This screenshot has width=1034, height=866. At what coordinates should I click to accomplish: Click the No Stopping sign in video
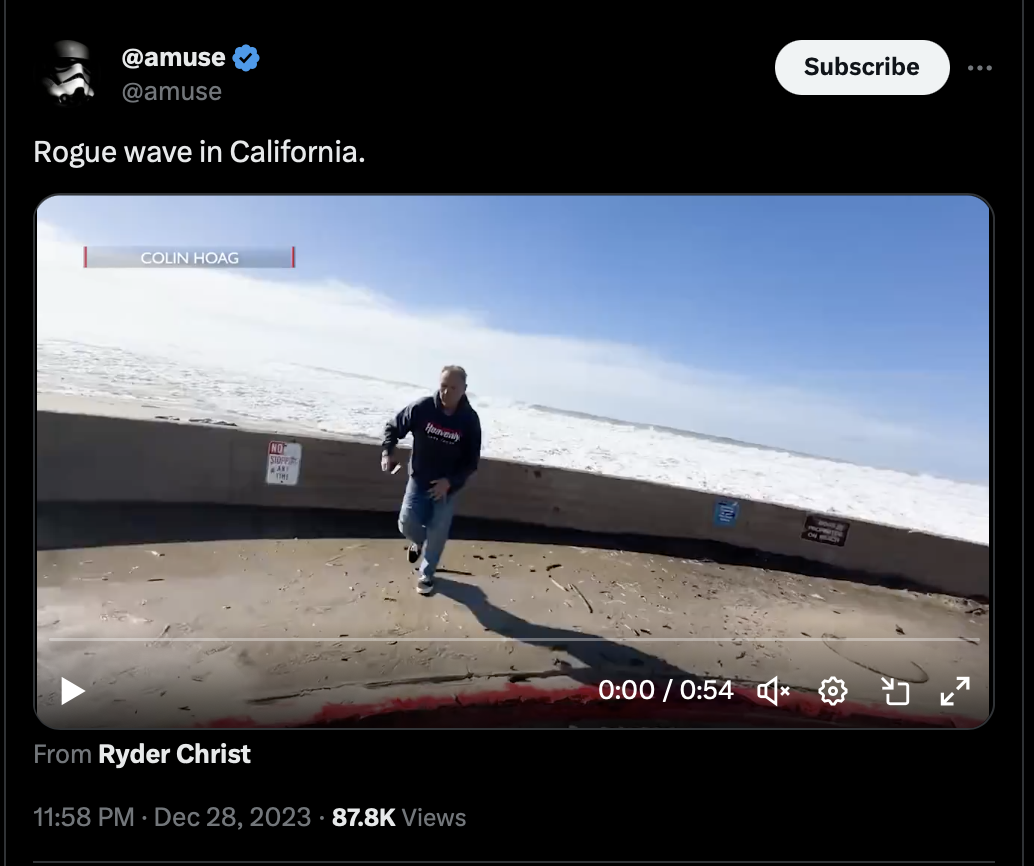284,462
